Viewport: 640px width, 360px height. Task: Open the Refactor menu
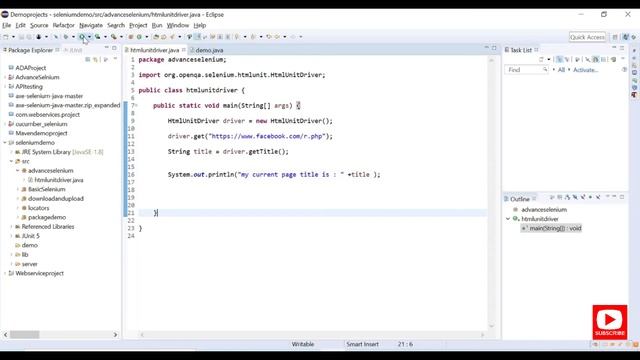(63, 25)
